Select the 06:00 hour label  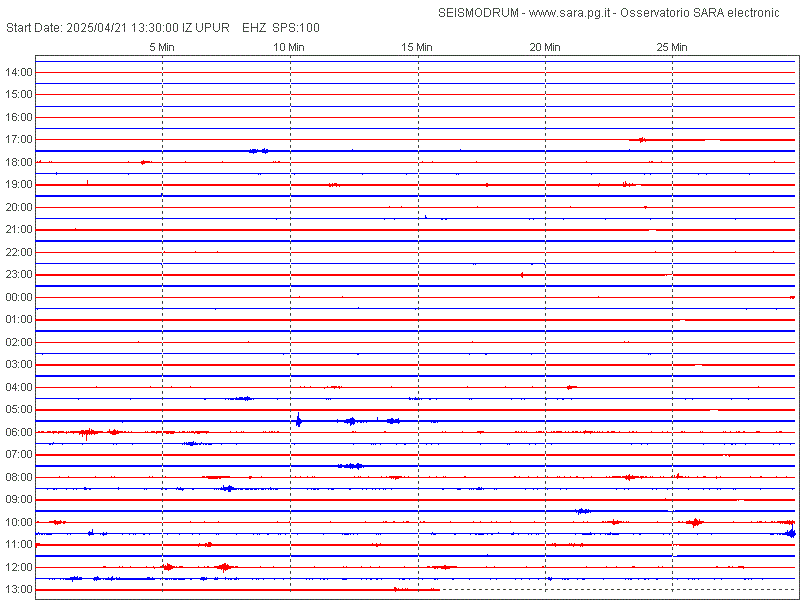19,432
